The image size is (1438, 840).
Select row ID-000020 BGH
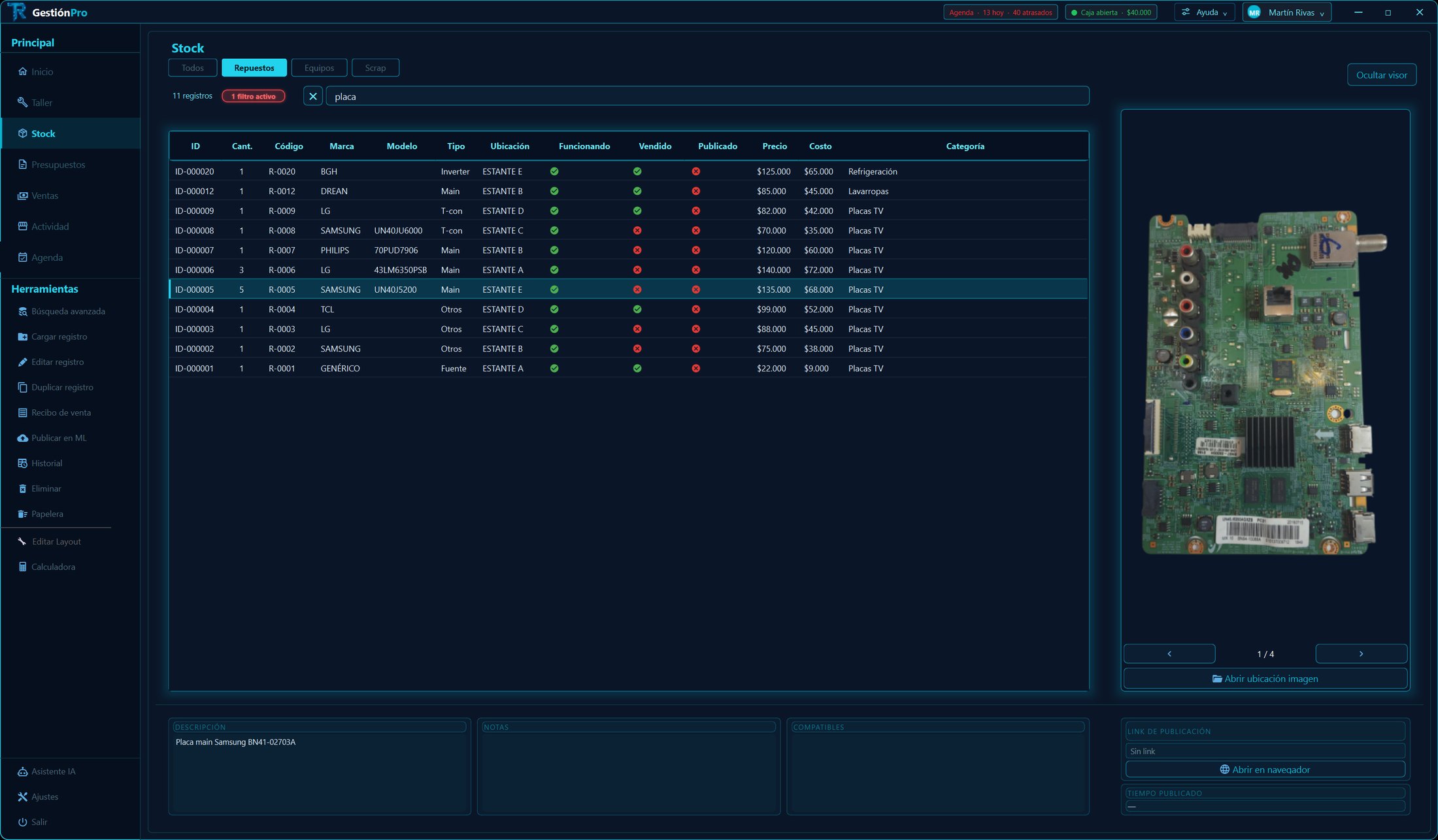(629, 171)
